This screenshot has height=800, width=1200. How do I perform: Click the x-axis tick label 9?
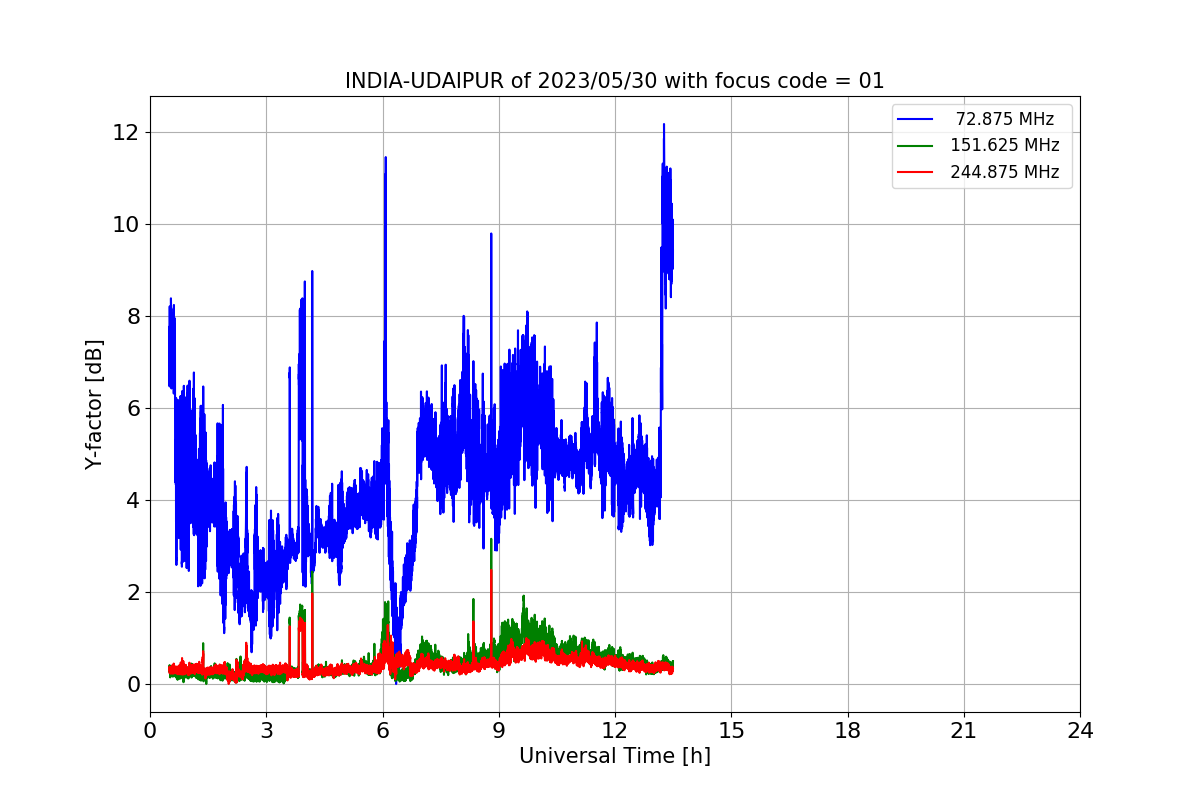pos(498,731)
